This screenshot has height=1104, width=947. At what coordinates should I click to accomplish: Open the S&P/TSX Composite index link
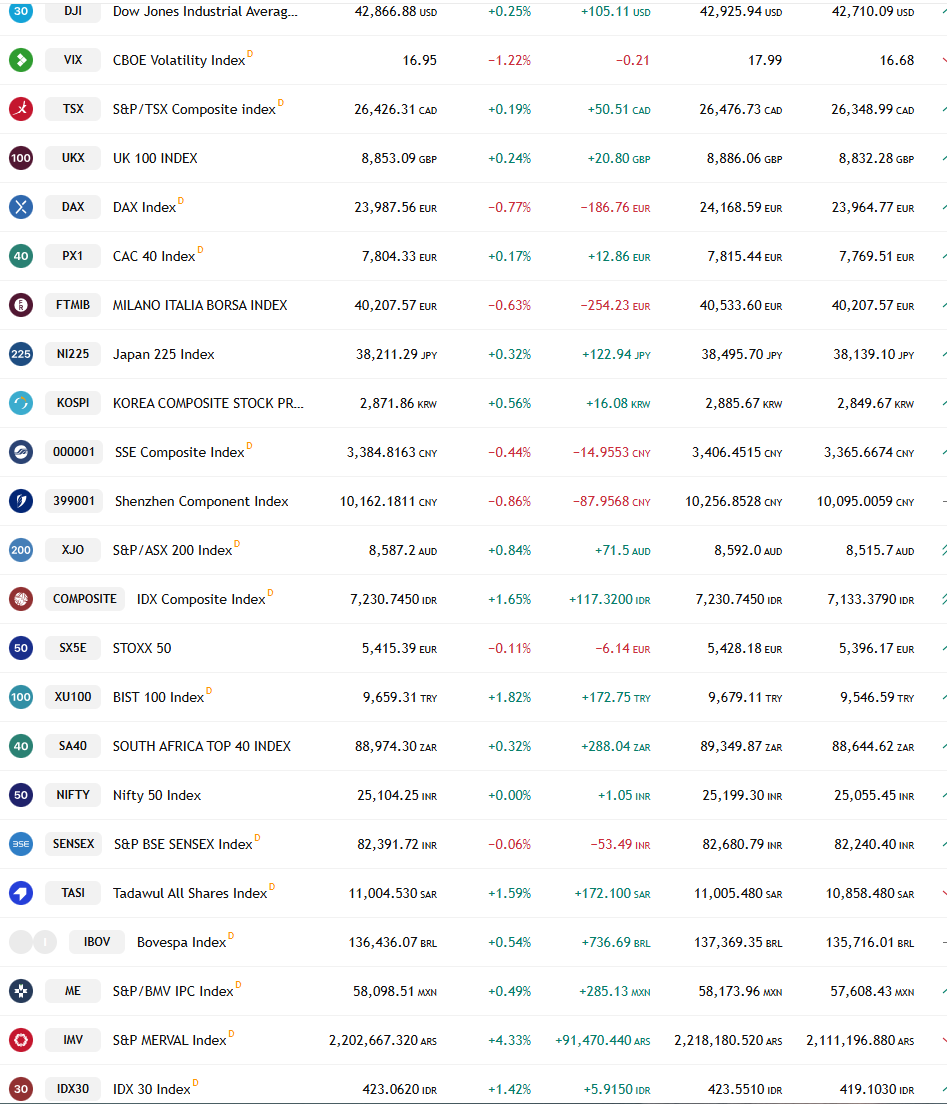coord(194,109)
